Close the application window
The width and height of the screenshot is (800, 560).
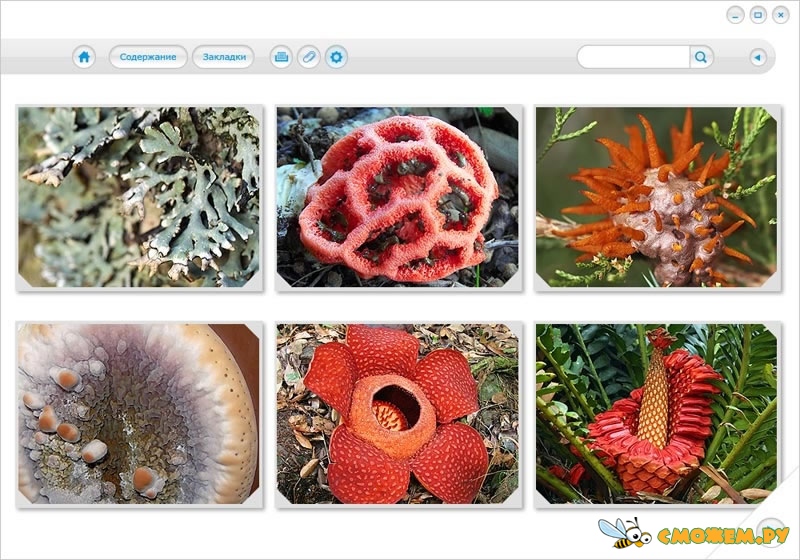click(781, 15)
